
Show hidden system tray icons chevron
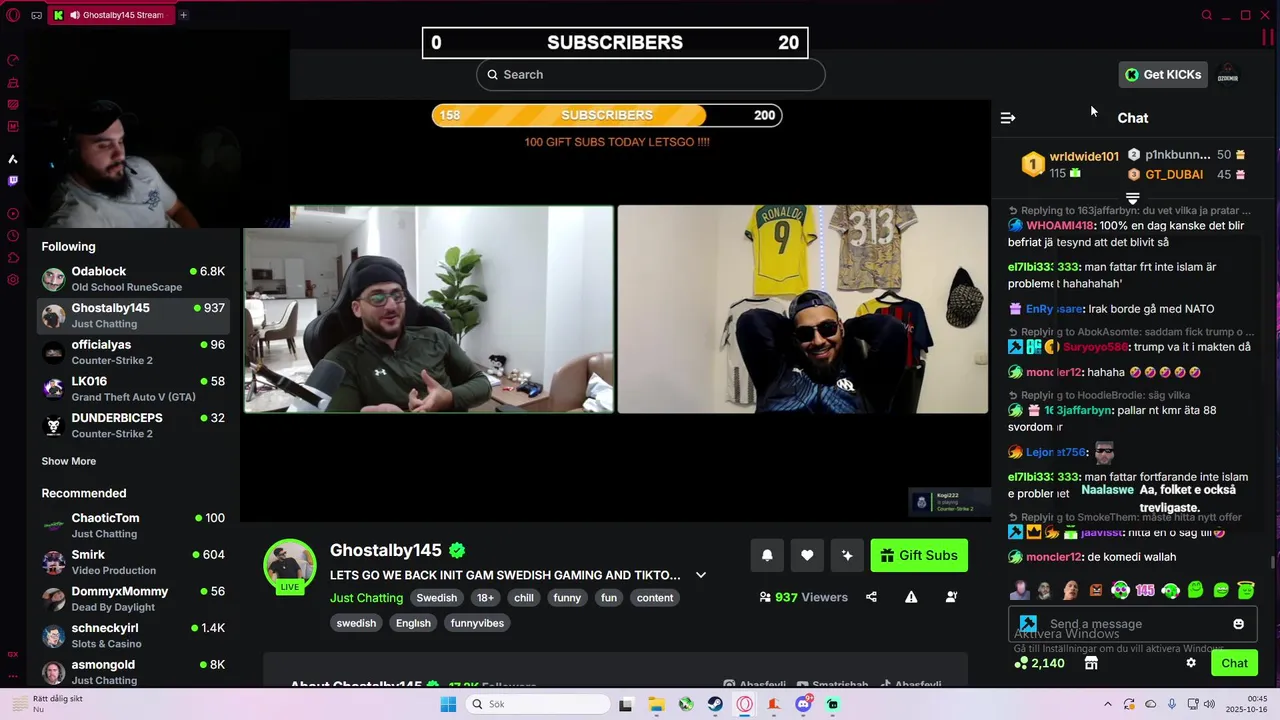coord(1107,705)
